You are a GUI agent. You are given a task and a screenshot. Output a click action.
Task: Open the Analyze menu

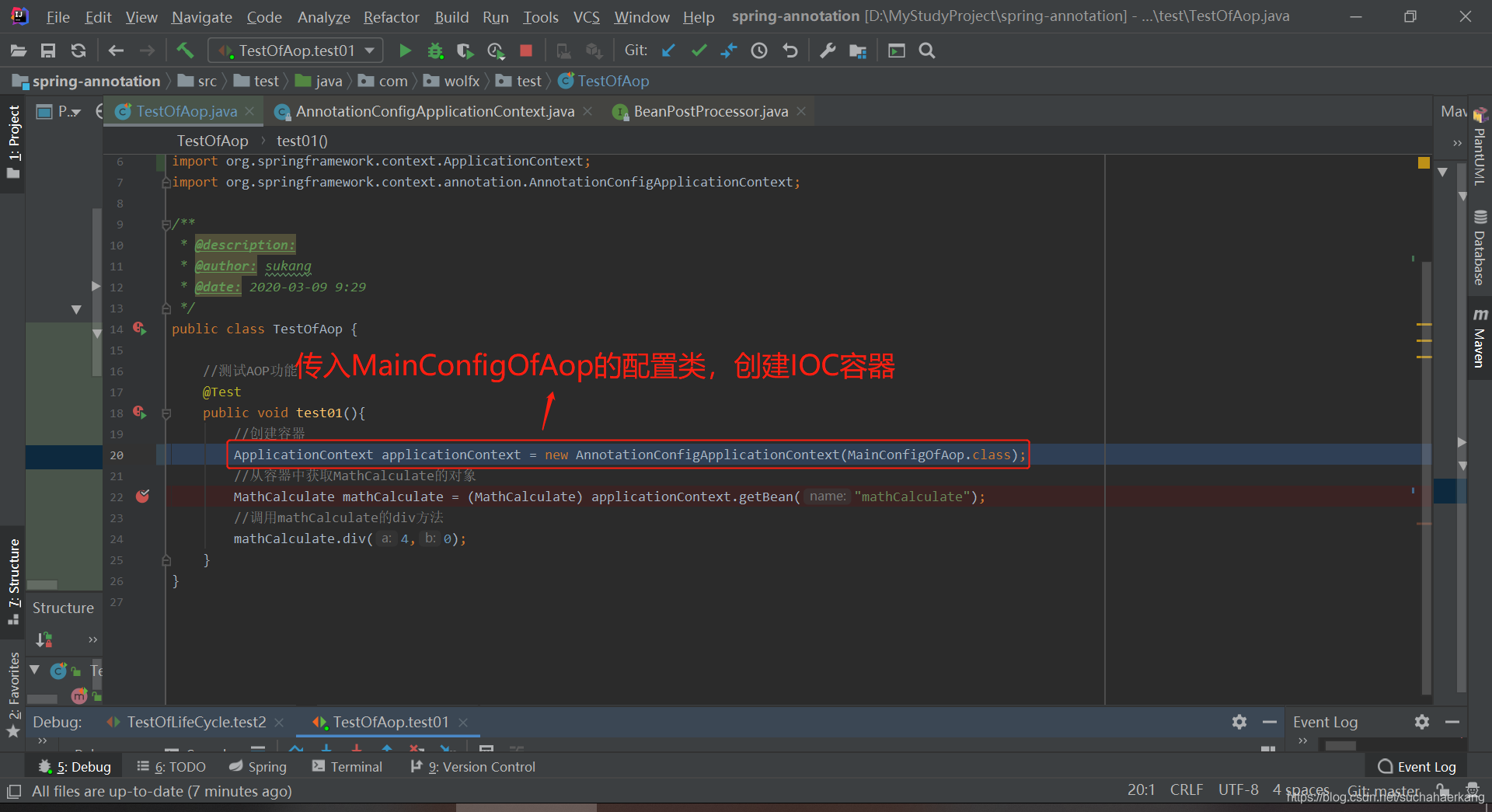(323, 16)
